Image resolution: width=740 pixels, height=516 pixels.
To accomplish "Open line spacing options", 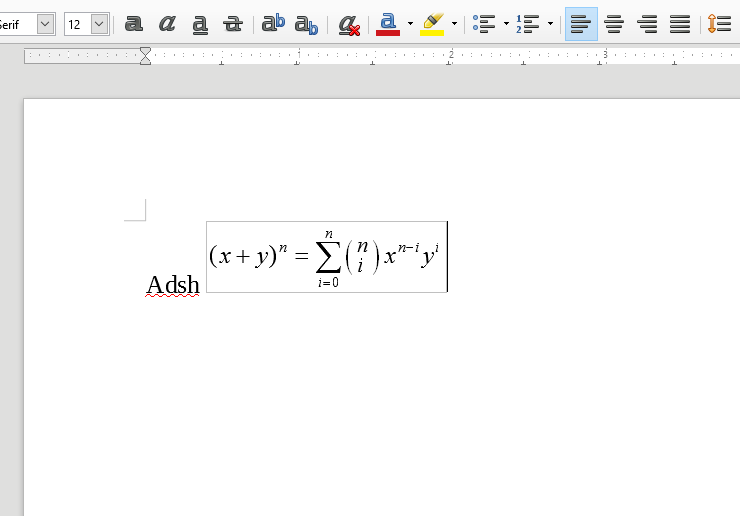I will 720,24.
